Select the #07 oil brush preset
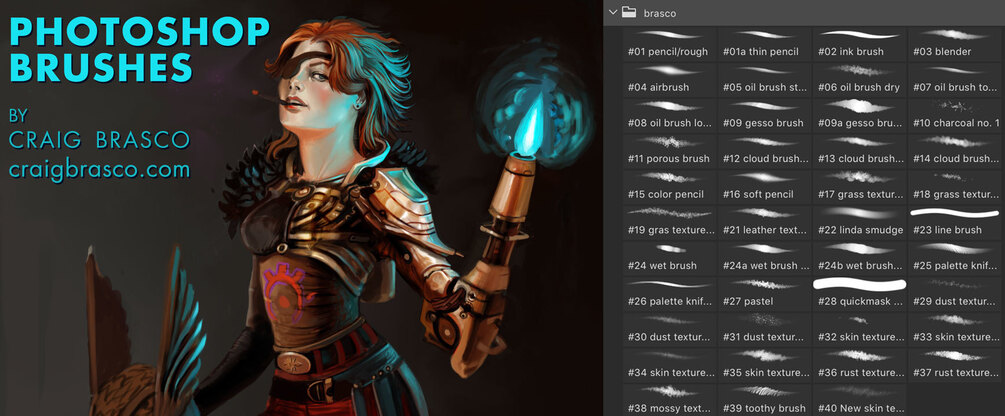1005x416 pixels. tap(955, 79)
